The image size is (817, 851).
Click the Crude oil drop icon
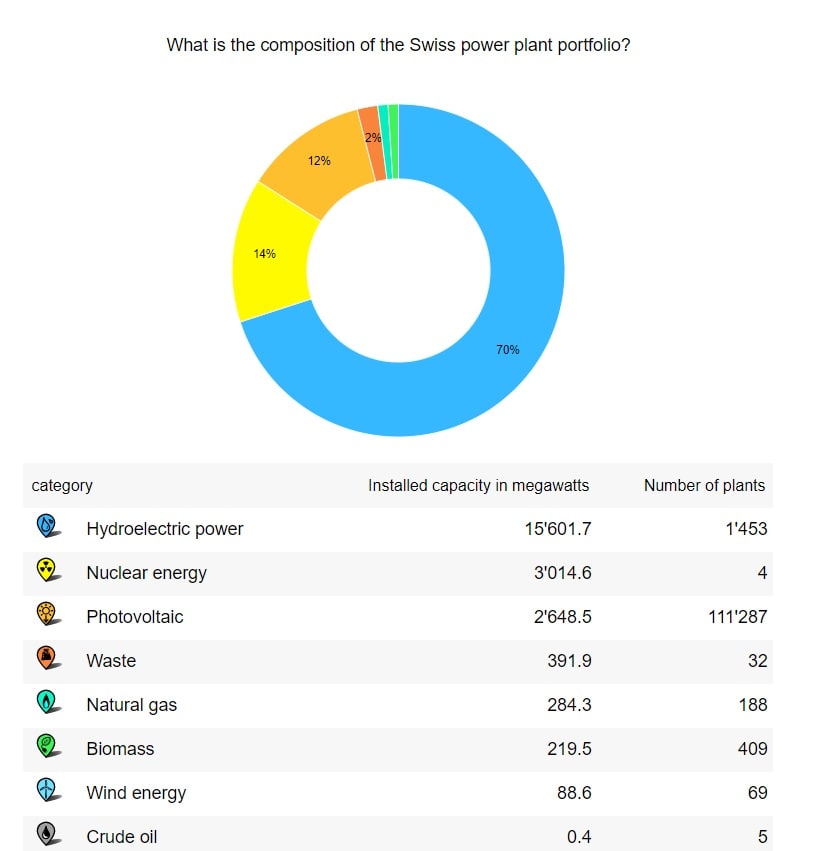tap(46, 833)
